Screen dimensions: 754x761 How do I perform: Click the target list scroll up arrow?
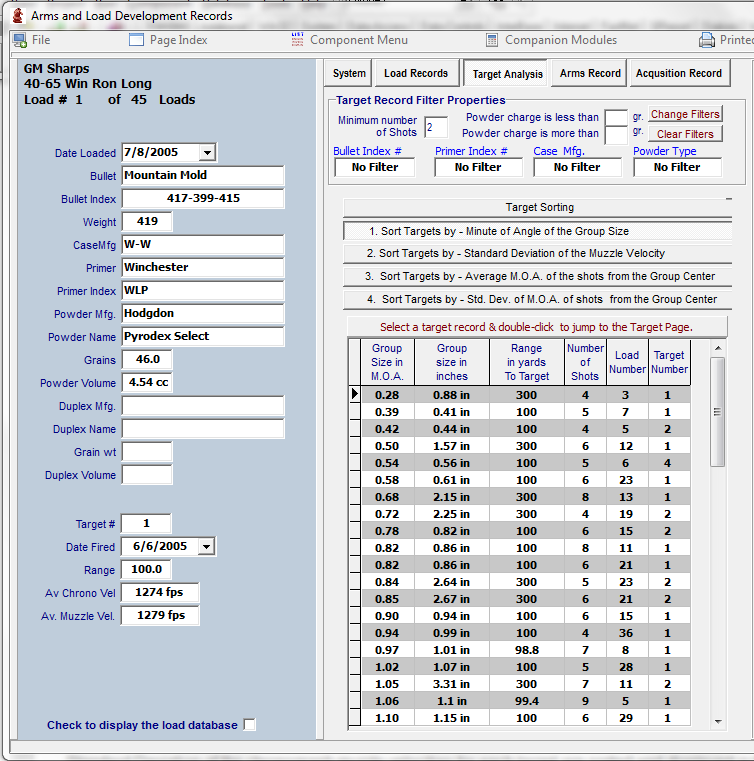(718, 348)
